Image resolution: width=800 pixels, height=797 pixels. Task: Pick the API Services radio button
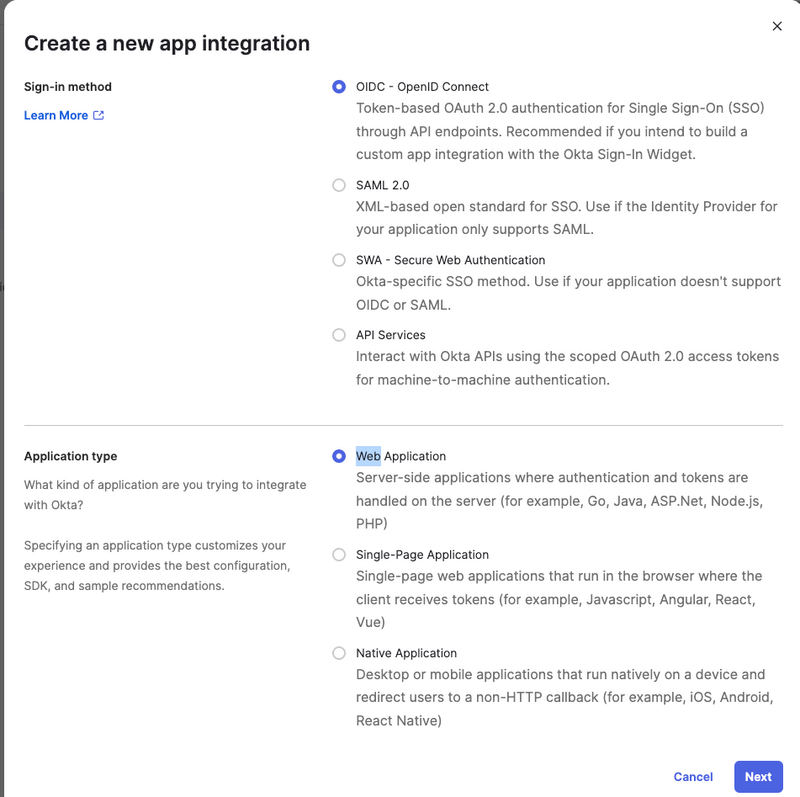point(339,335)
